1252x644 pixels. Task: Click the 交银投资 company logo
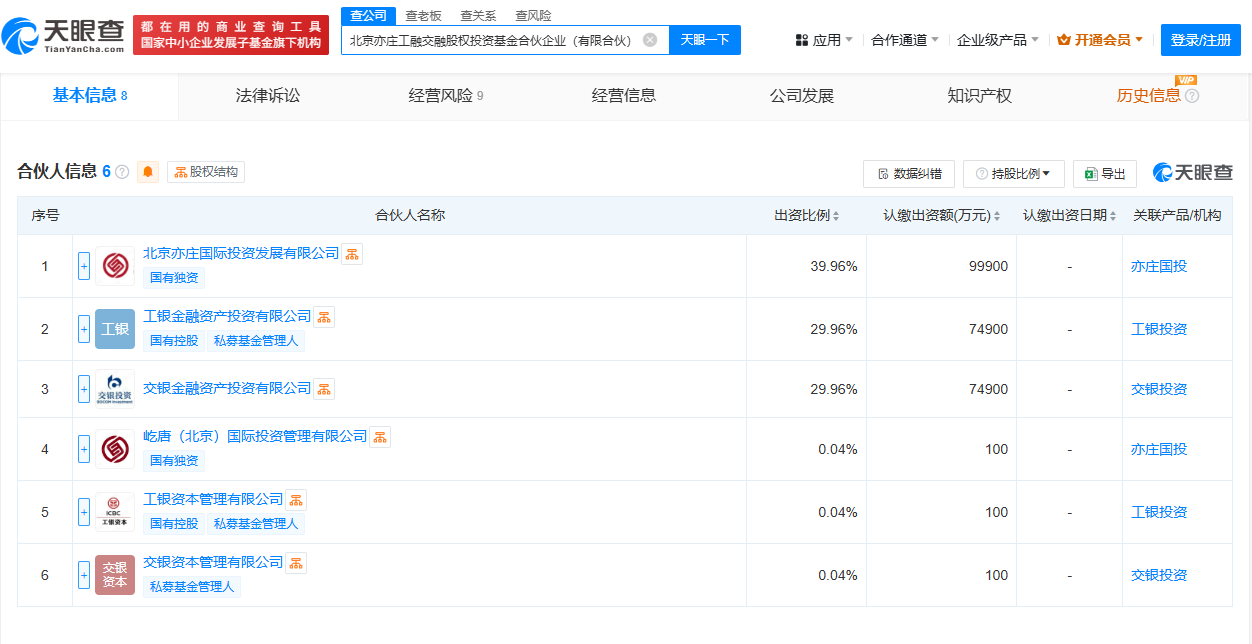[115, 389]
